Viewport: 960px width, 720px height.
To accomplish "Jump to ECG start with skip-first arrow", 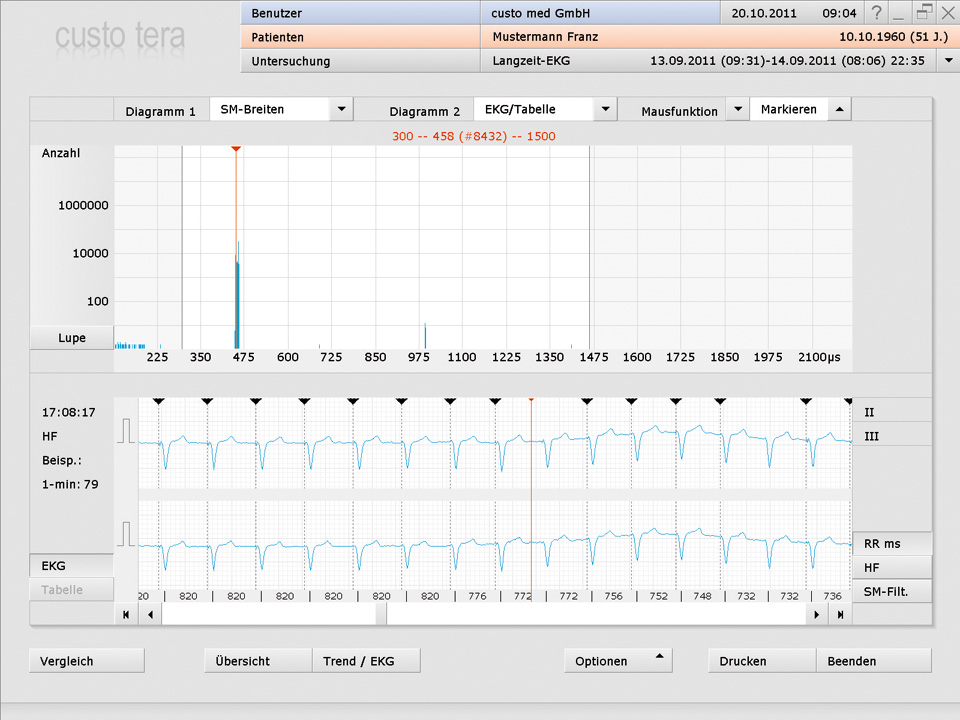I will coord(126,615).
